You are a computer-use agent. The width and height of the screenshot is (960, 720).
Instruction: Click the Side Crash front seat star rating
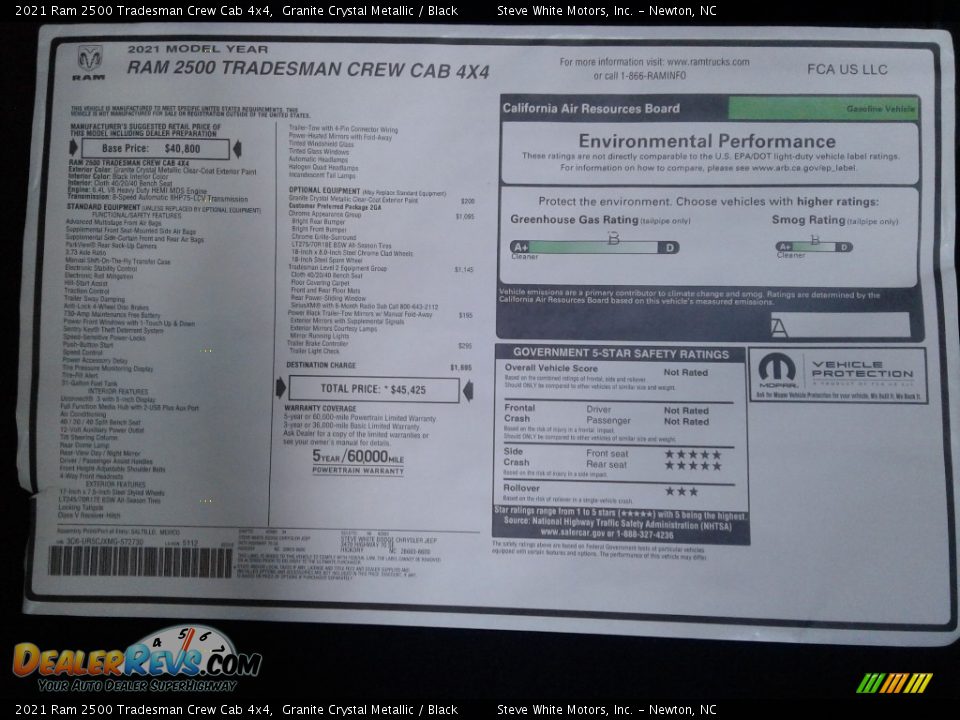(x=693, y=454)
